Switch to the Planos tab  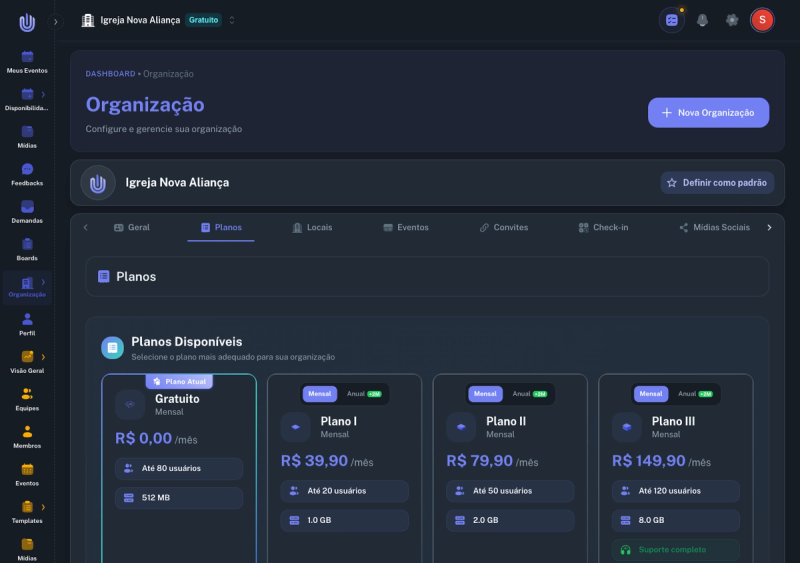(221, 228)
